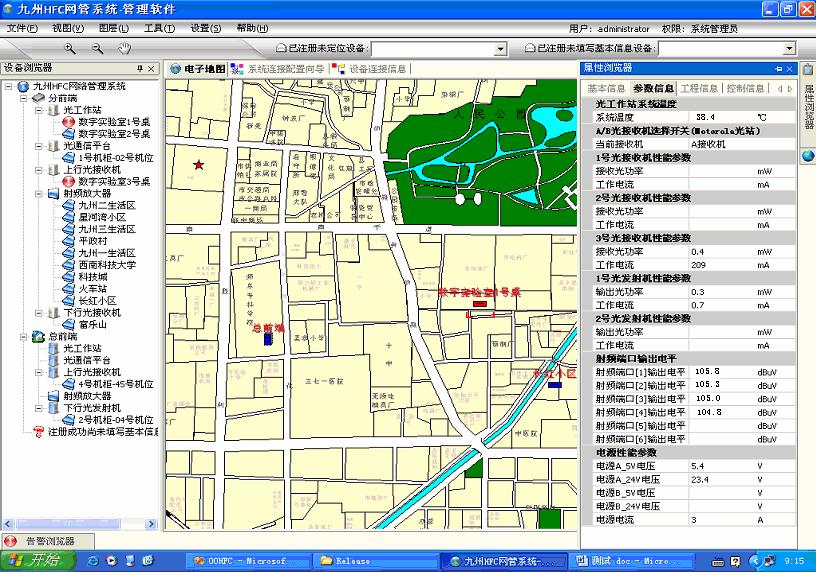The image size is (816, 572).
Task: Click the zoom in magnifier tool
Action: click(70, 48)
